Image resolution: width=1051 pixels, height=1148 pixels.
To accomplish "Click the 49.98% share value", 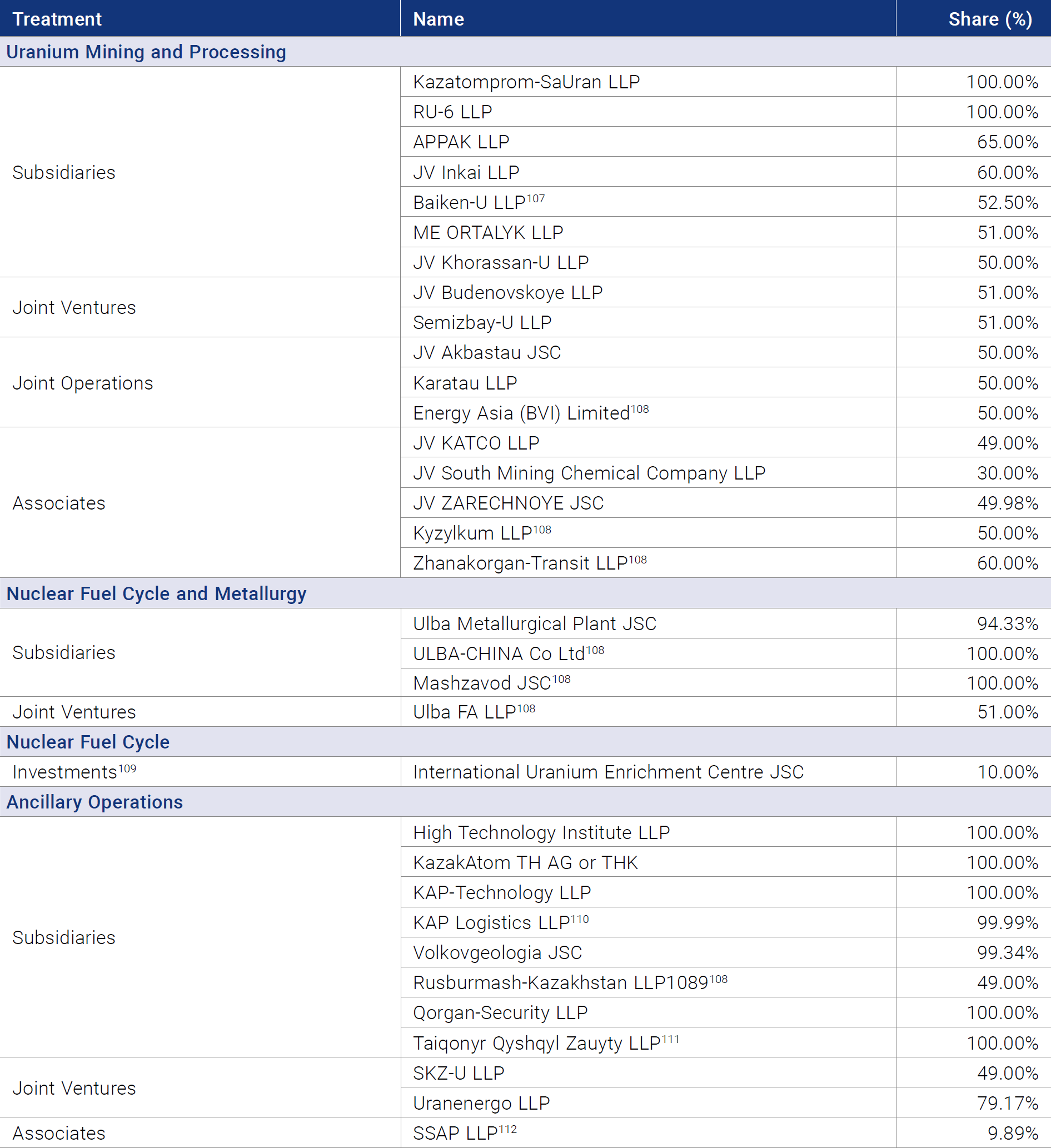I will click(1008, 503).
